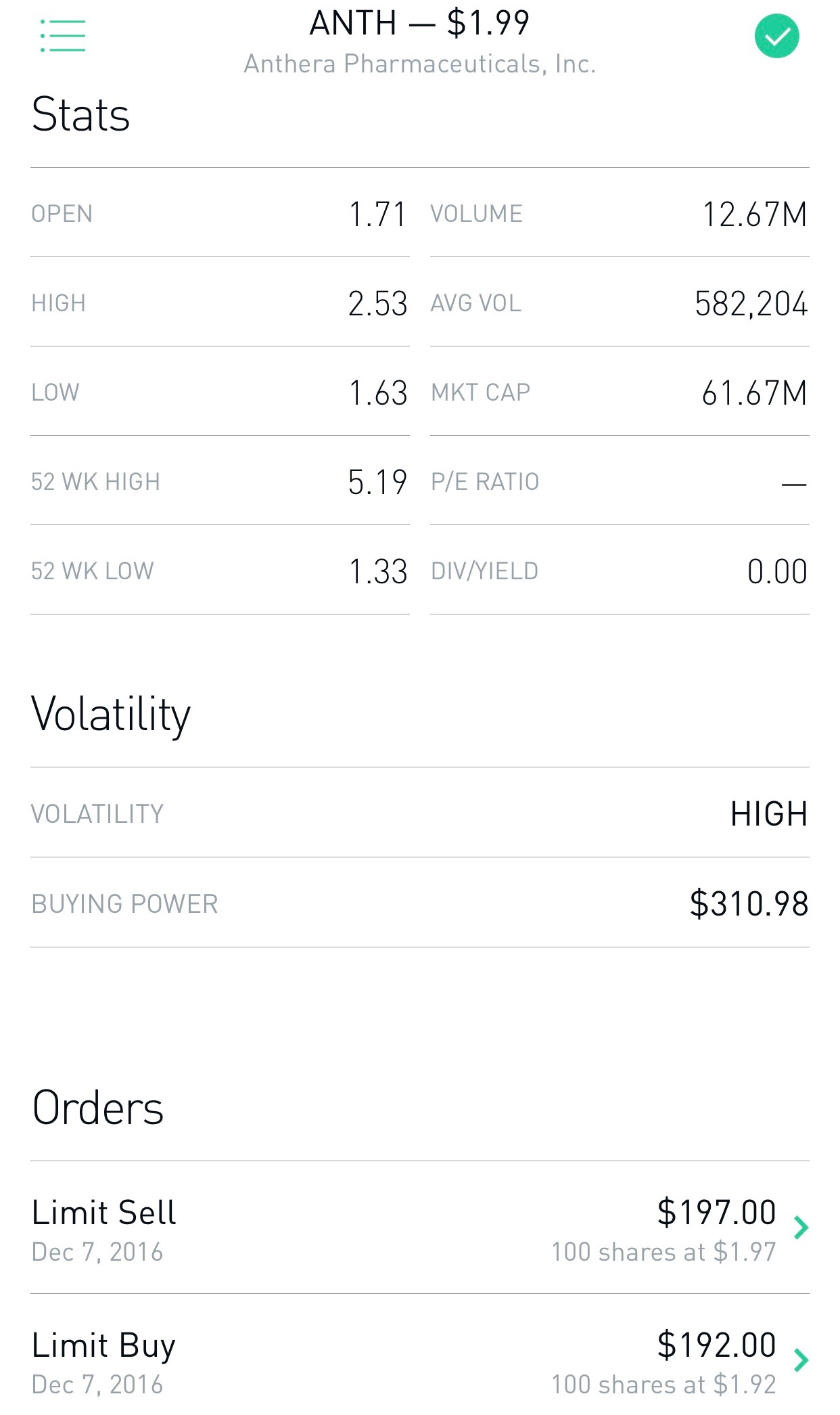840x1415 pixels.
Task: Tap the $197.00 order total
Action: tap(716, 1212)
